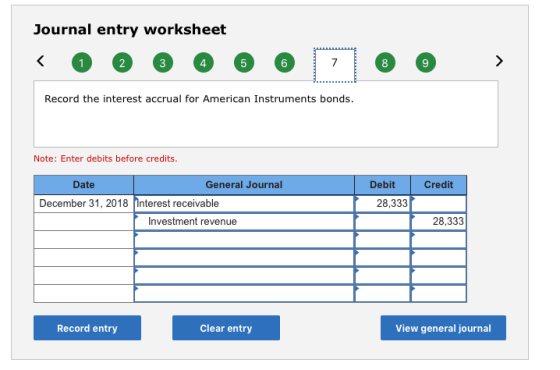Screen dimensions: 560x370
Task: Click the next entry right arrow
Action: click(499, 61)
